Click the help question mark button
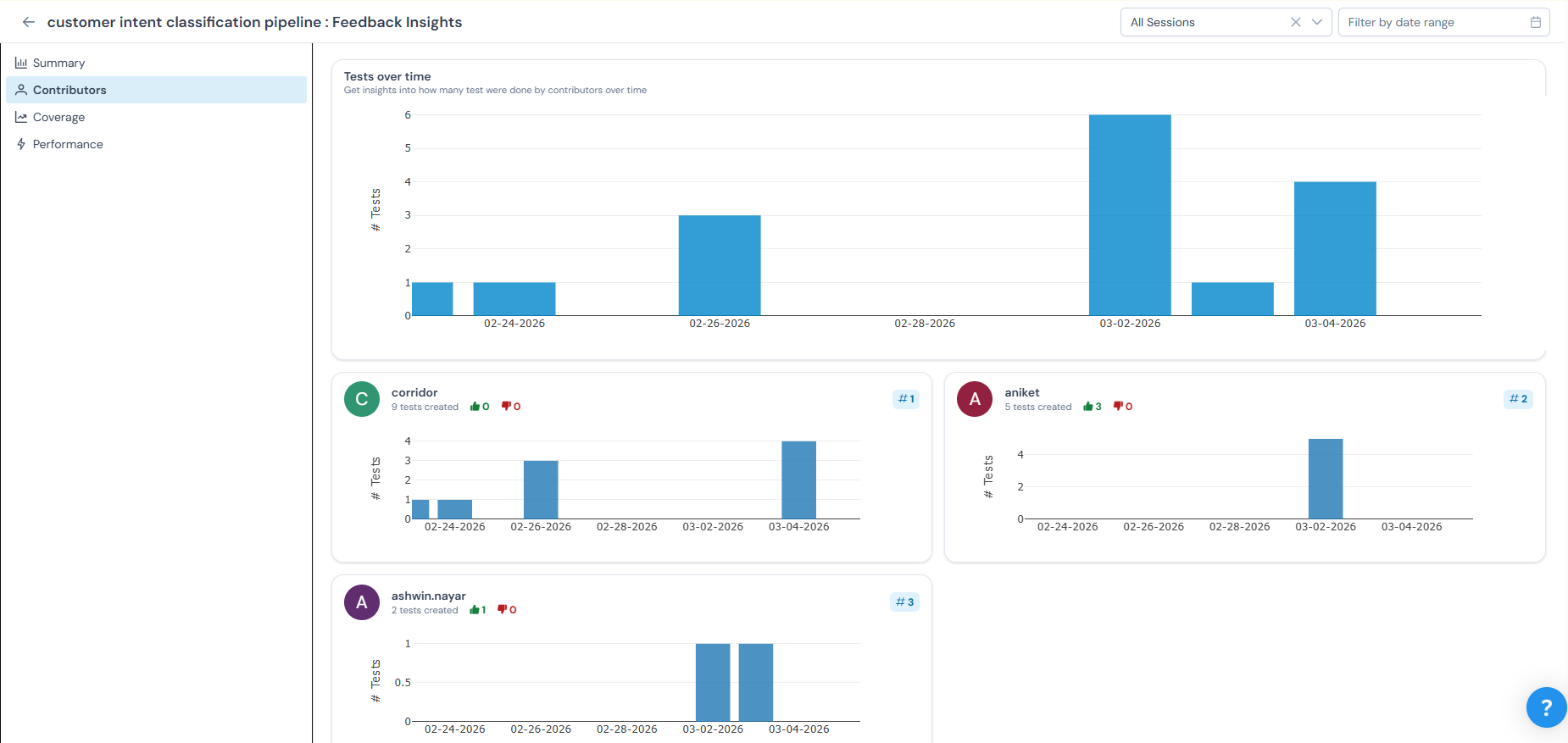The image size is (1568, 743). pos(1546,707)
